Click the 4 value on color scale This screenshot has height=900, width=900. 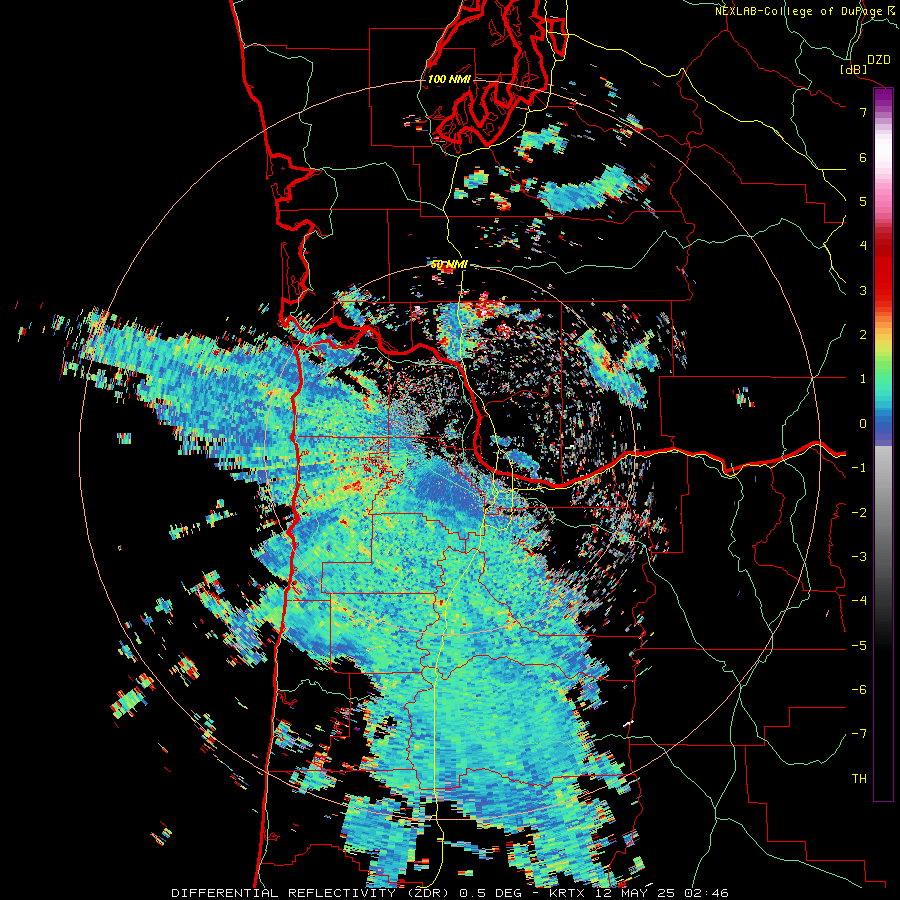pyautogui.click(x=863, y=246)
